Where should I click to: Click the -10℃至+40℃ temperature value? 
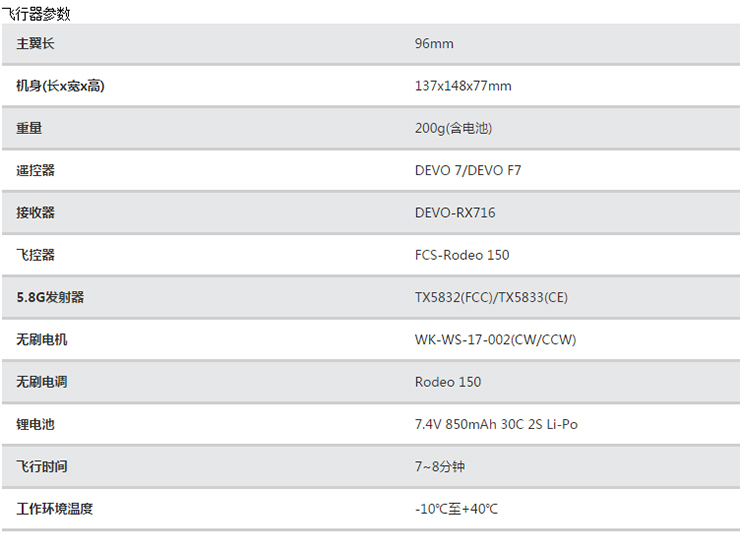click(456, 509)
